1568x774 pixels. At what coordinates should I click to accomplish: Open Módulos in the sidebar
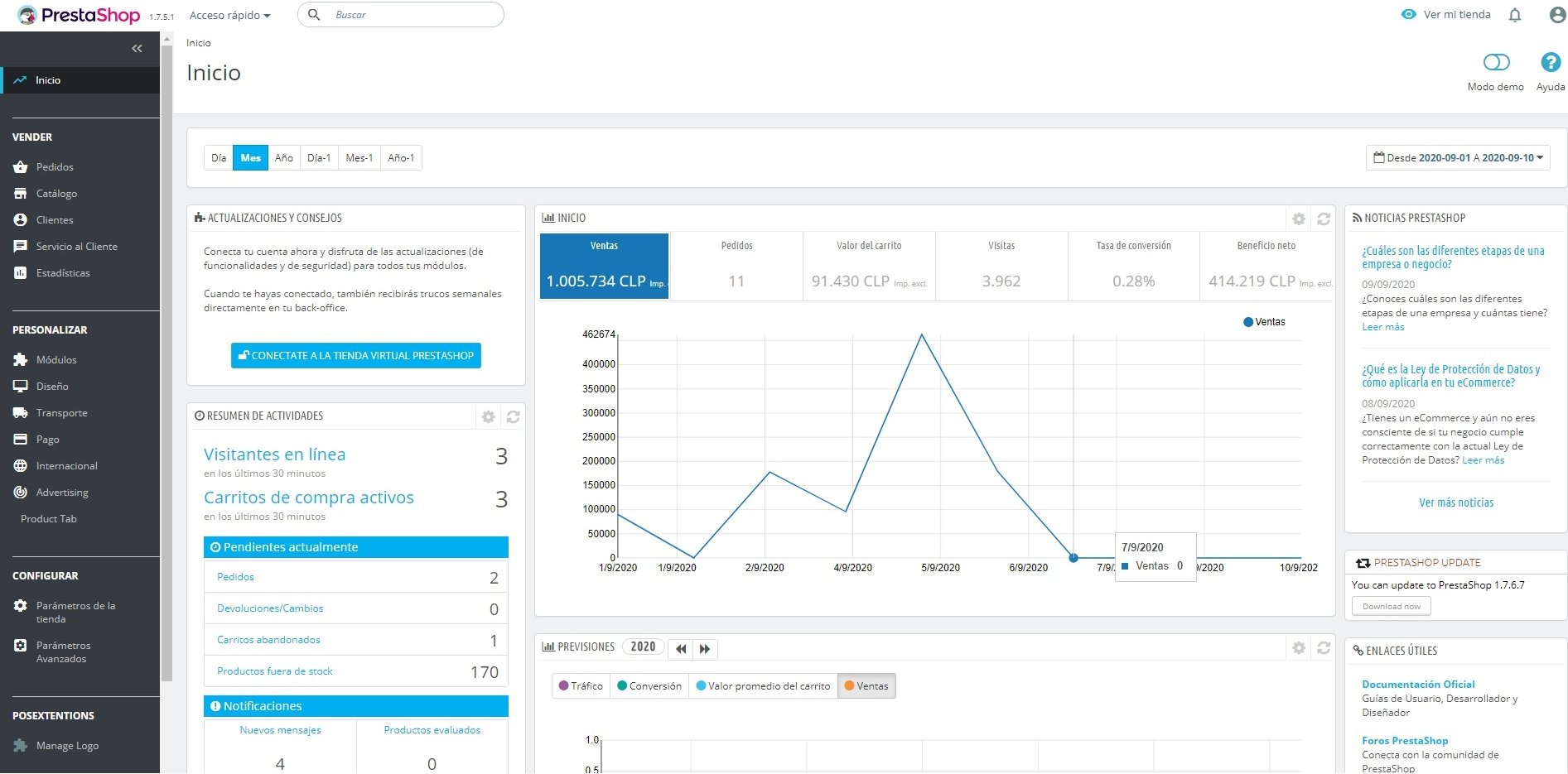[x=56, y=360]
